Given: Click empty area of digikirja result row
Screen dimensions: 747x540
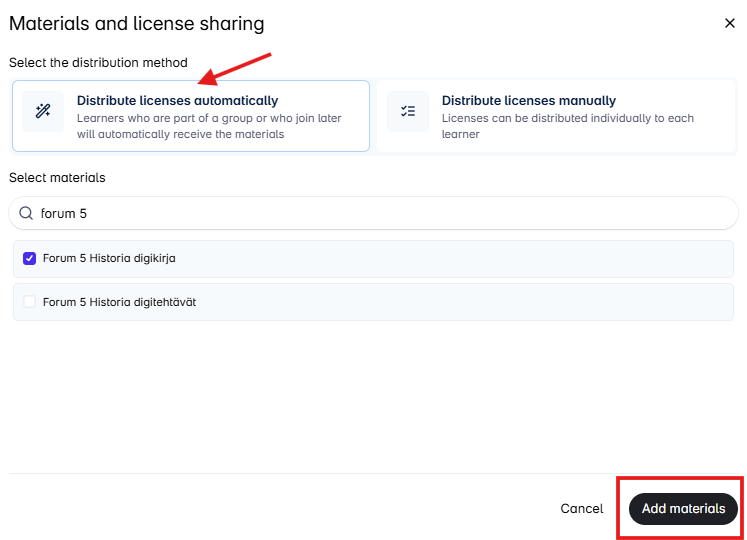Looking at the screenshot, I should click(x=480, y=258).
